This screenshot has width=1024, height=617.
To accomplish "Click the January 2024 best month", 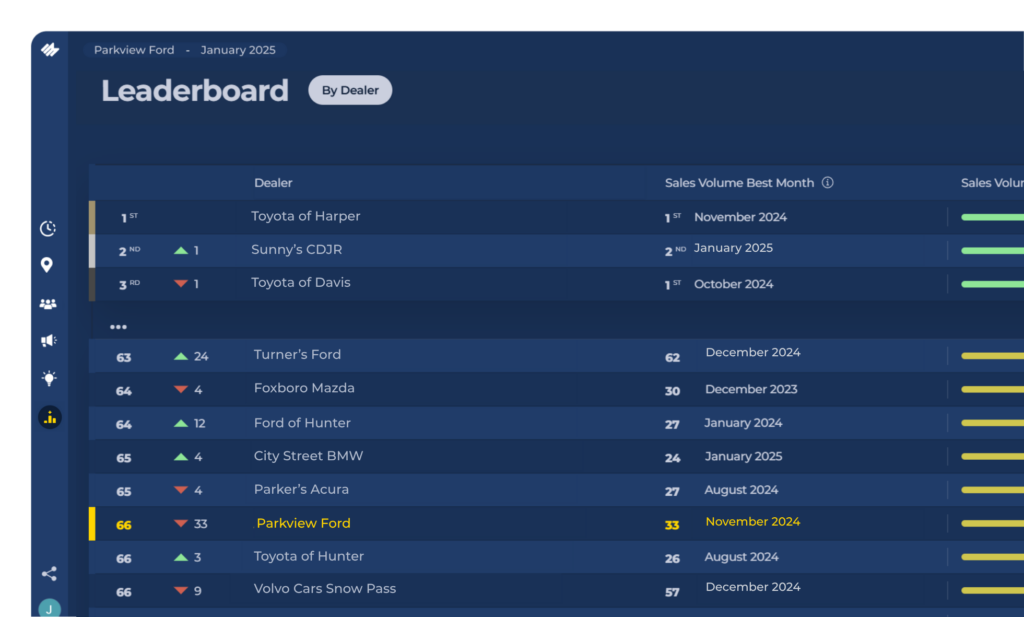I will [743, 423].
